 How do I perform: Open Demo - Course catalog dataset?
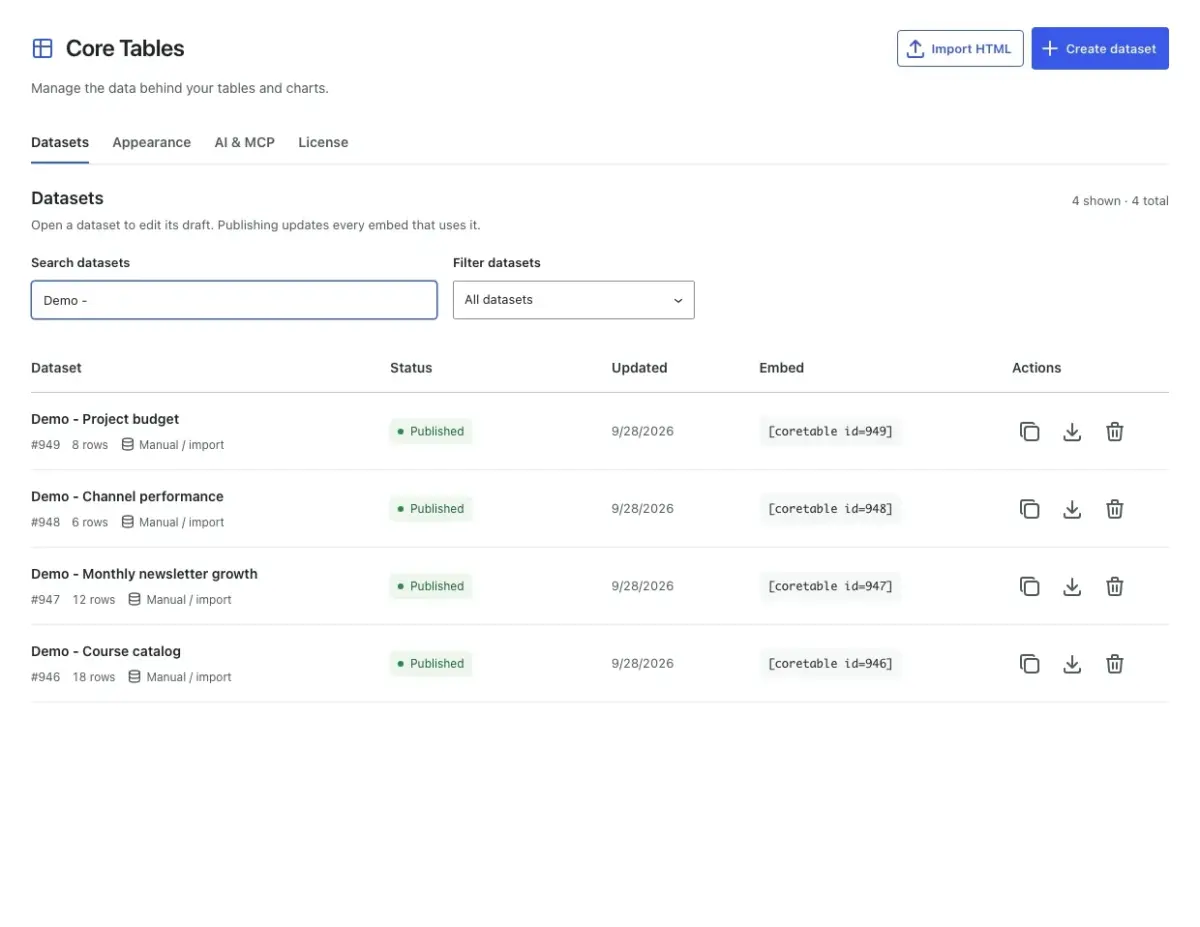[x=106, y=651]
